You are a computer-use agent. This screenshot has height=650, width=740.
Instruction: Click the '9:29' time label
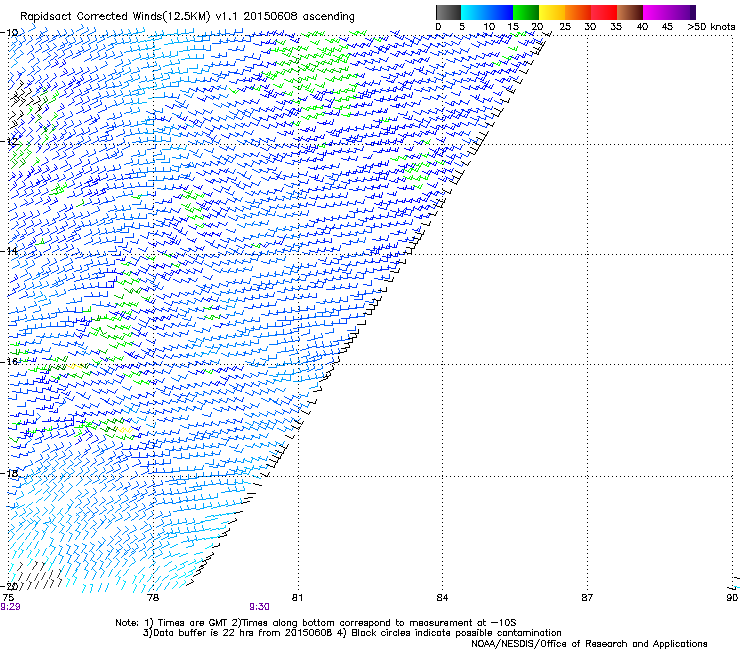click(10, 607)
